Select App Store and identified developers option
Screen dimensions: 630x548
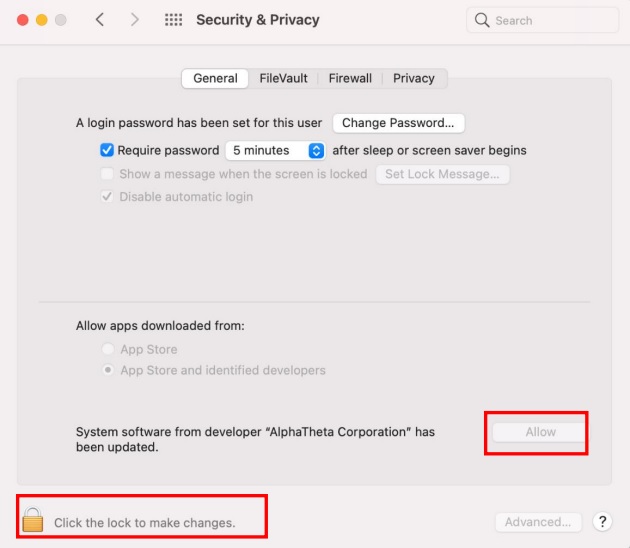[107, 371]
